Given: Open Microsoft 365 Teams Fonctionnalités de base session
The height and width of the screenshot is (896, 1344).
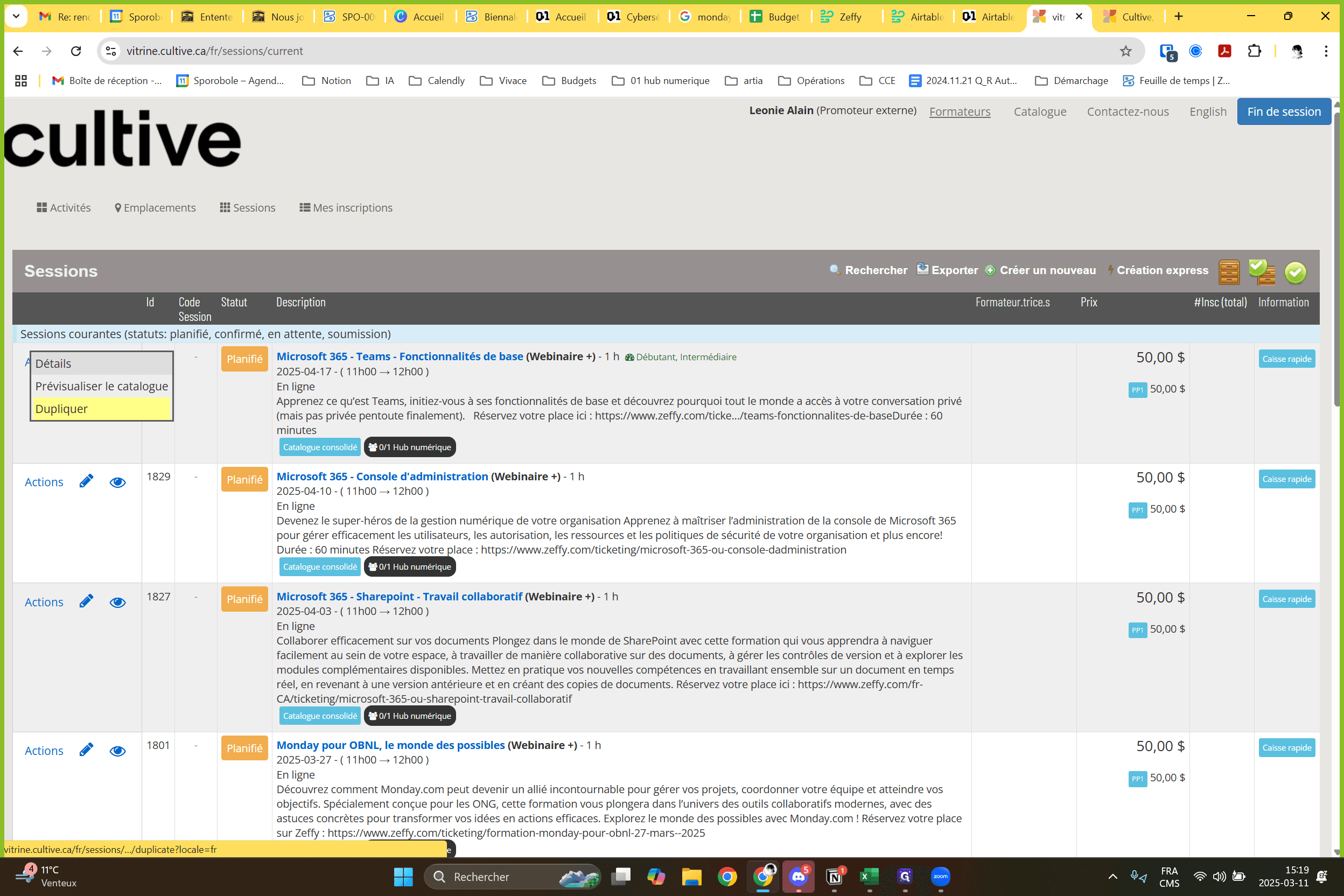Looking at the screenshot, I should (x=400, y=356).
